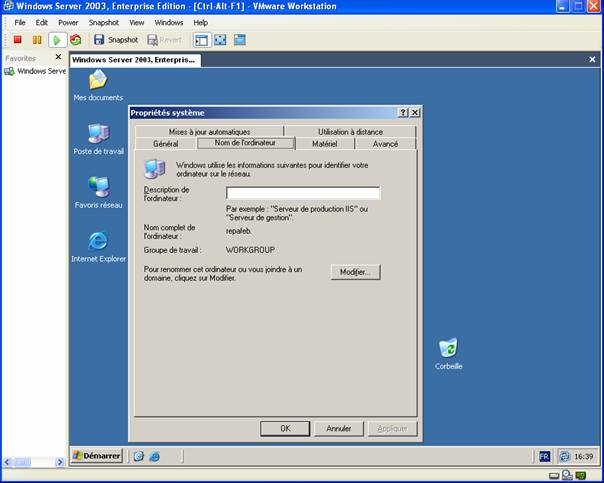Select the Mes documents desktop icon
Image resolution: width=604 pixels, height=483 pixels.
[98, 85]
